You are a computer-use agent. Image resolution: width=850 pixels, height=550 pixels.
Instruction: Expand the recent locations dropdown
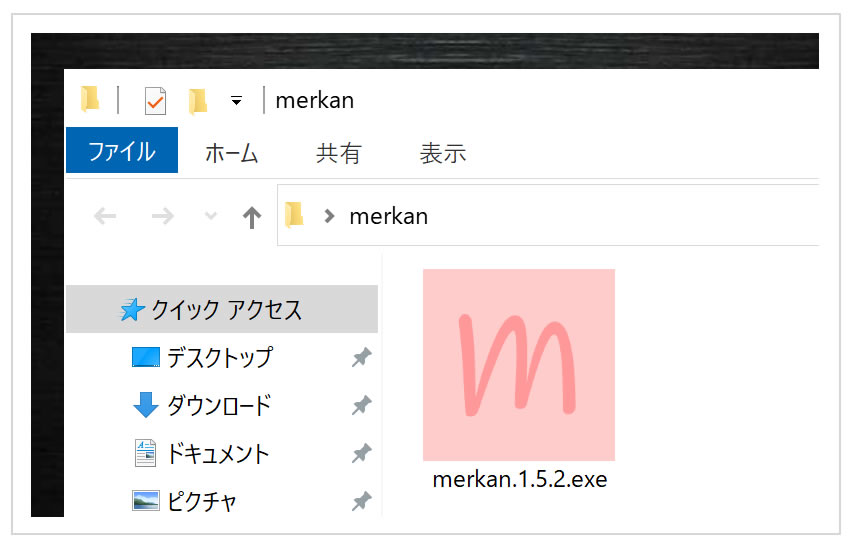[211, 216]
